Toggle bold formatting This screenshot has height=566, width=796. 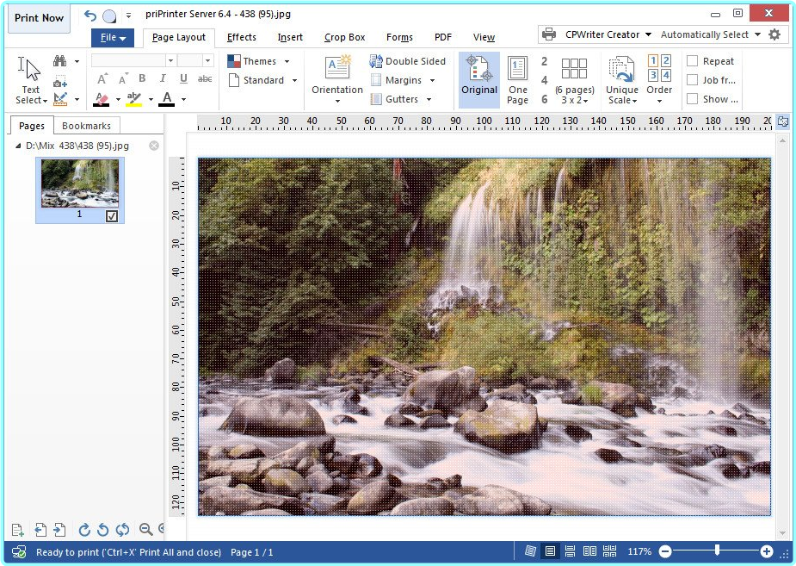[142, 79]
